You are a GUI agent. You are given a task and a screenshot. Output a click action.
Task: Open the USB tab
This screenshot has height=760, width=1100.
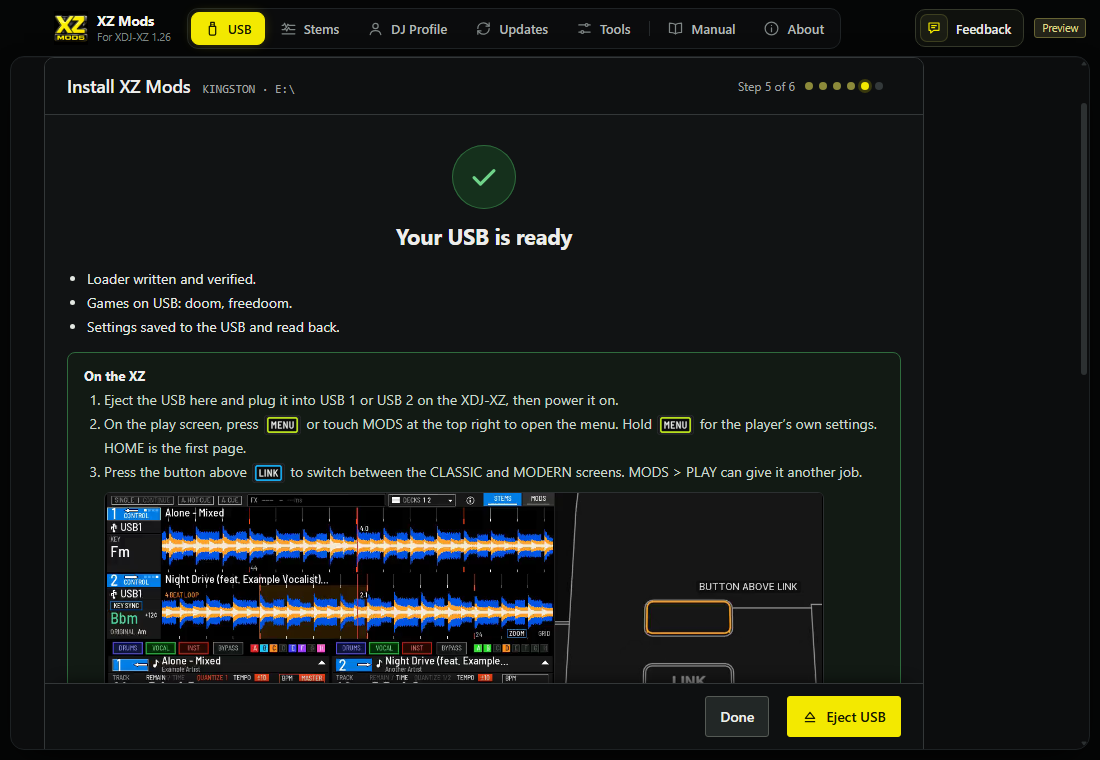[x=228, y=29]
